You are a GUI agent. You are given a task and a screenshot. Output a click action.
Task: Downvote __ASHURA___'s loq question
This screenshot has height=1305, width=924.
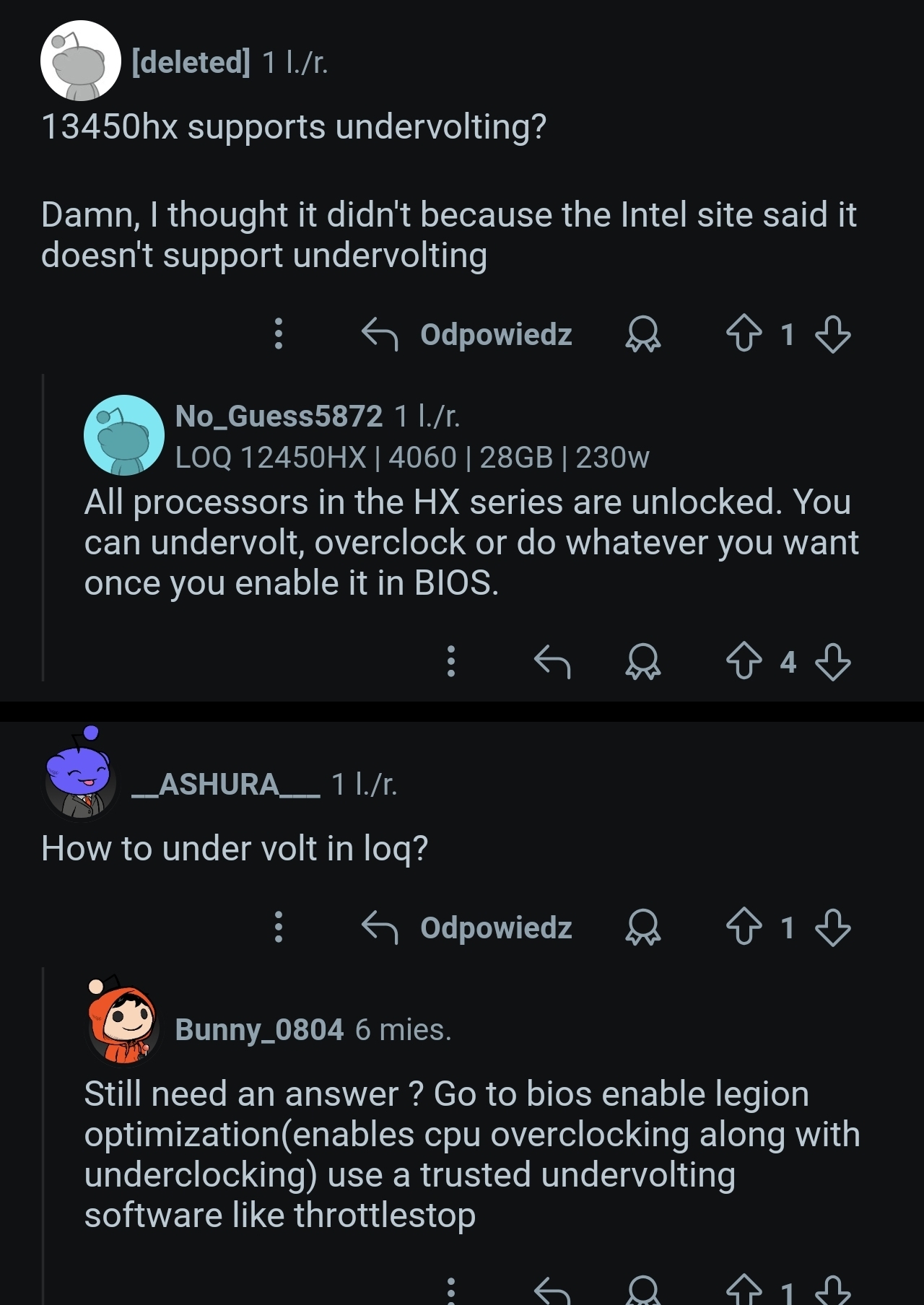coord(832,928)
